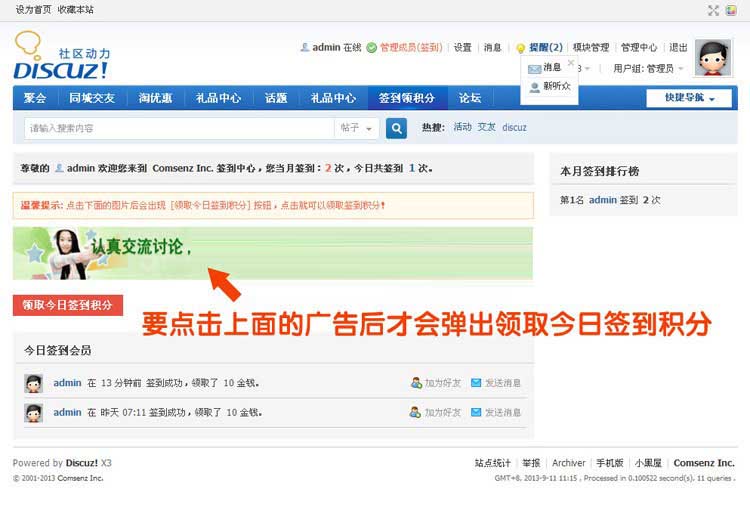Click the 发送消息 envelope icon in the 13分钟前 row
The width and height of the screenshot is (750, 523).
(x=476, y=382)
